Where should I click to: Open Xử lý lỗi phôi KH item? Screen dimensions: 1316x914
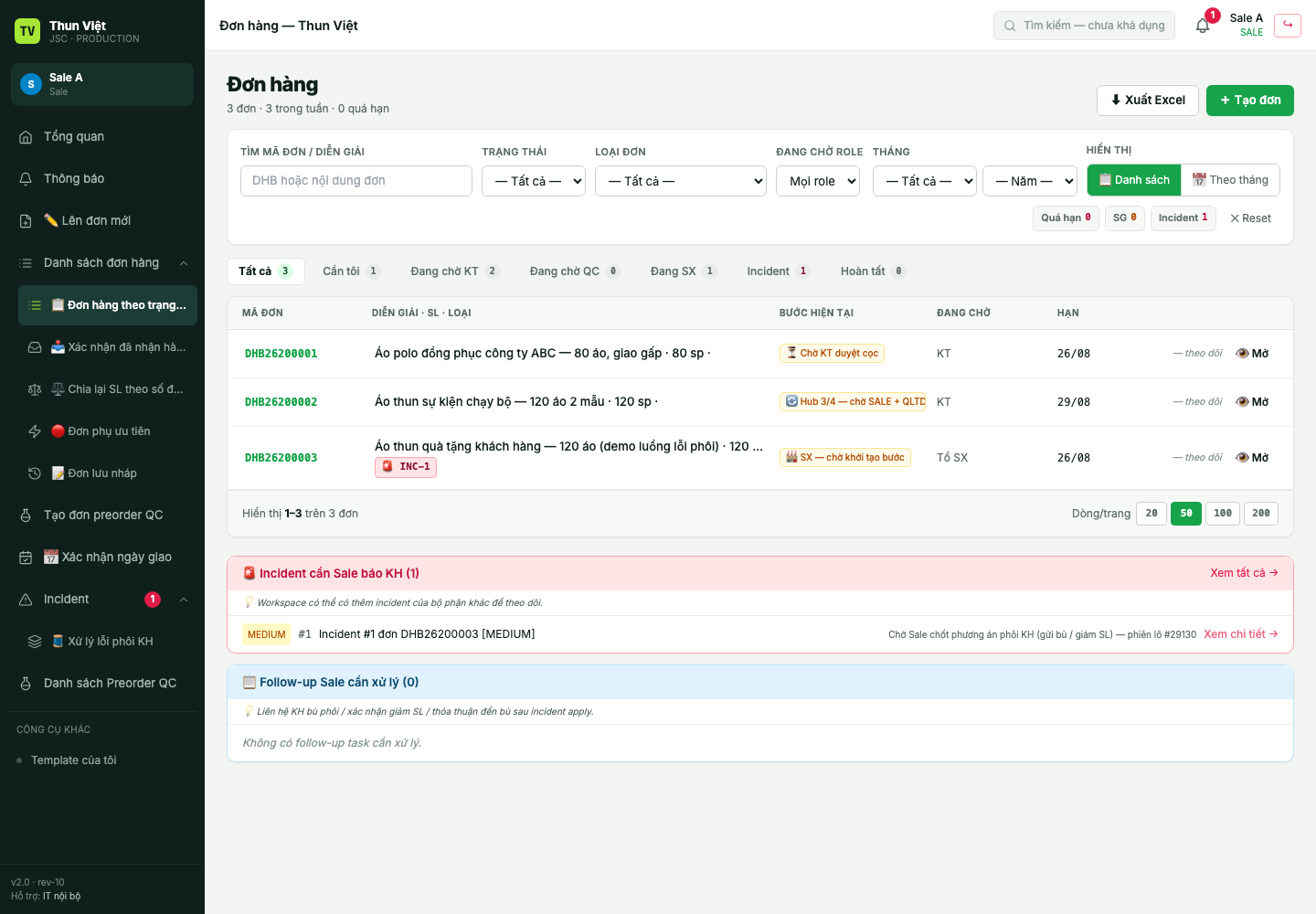(x=108, y=642)
